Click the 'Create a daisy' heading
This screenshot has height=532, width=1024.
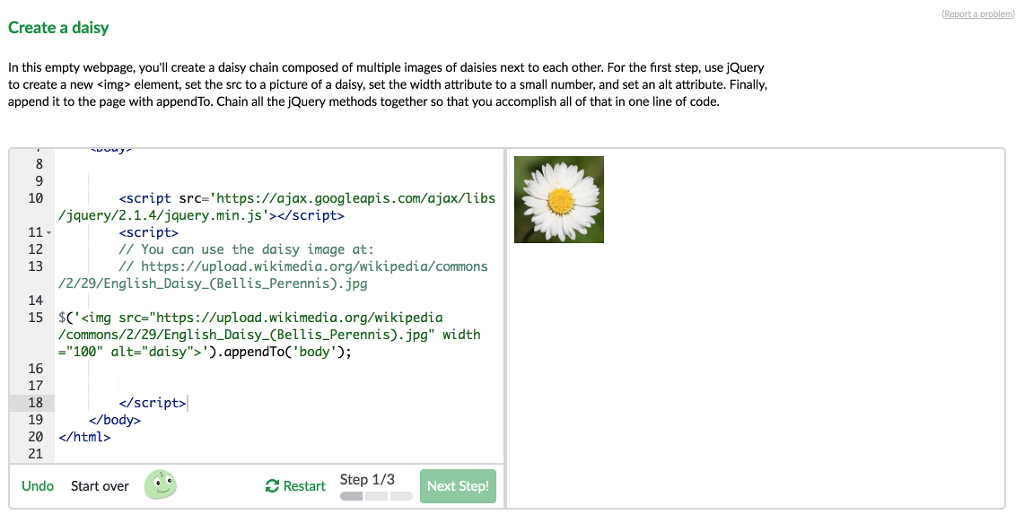point(58,27)
